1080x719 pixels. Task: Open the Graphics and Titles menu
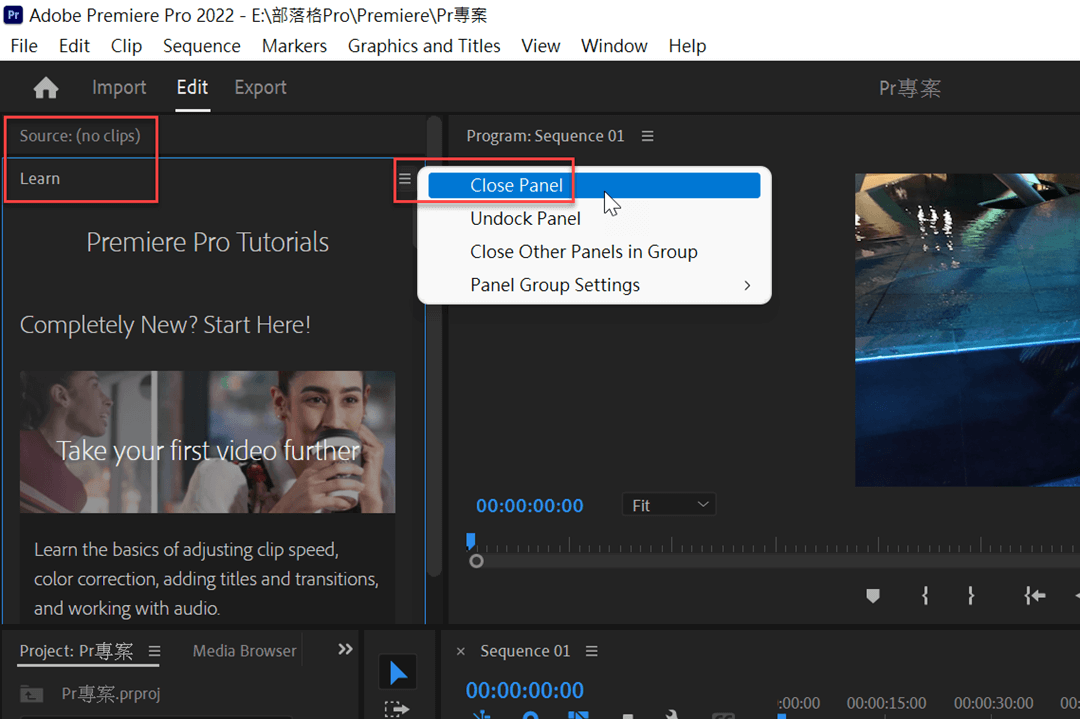tap(424, 46)
